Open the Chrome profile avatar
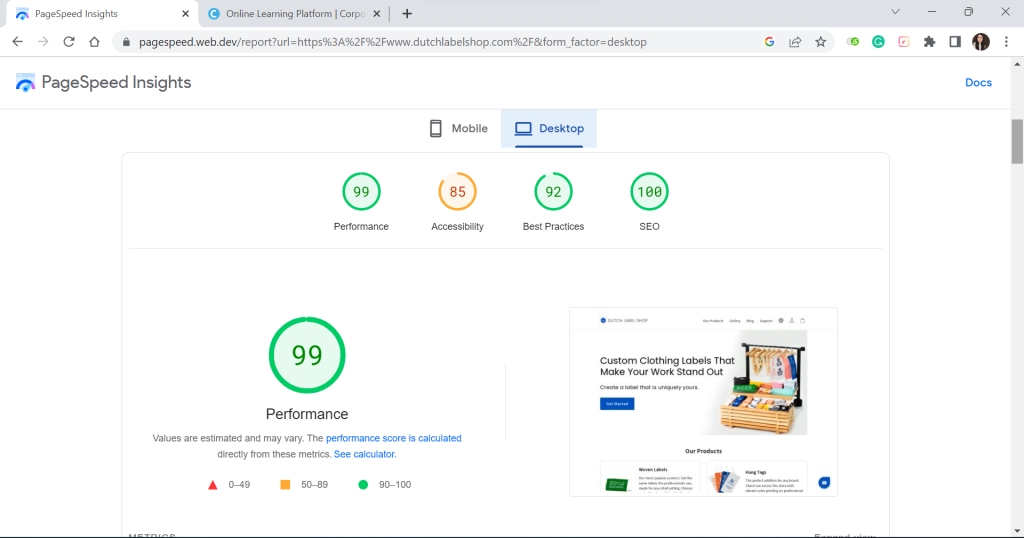Viewport: 1024px width, 538px height. [x=981, y=42]
